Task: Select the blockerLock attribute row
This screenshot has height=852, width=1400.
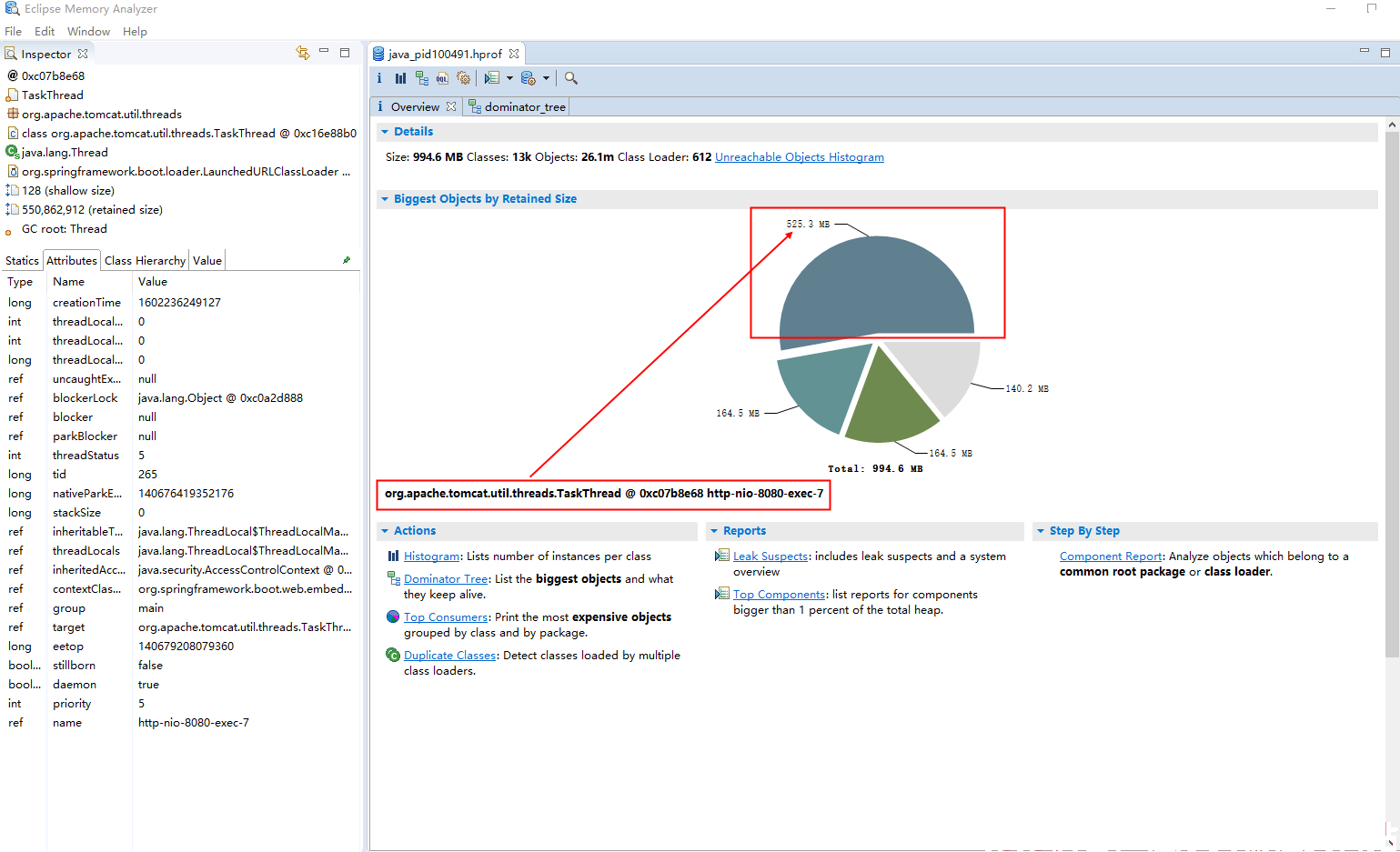Action: tap(180, 397)
